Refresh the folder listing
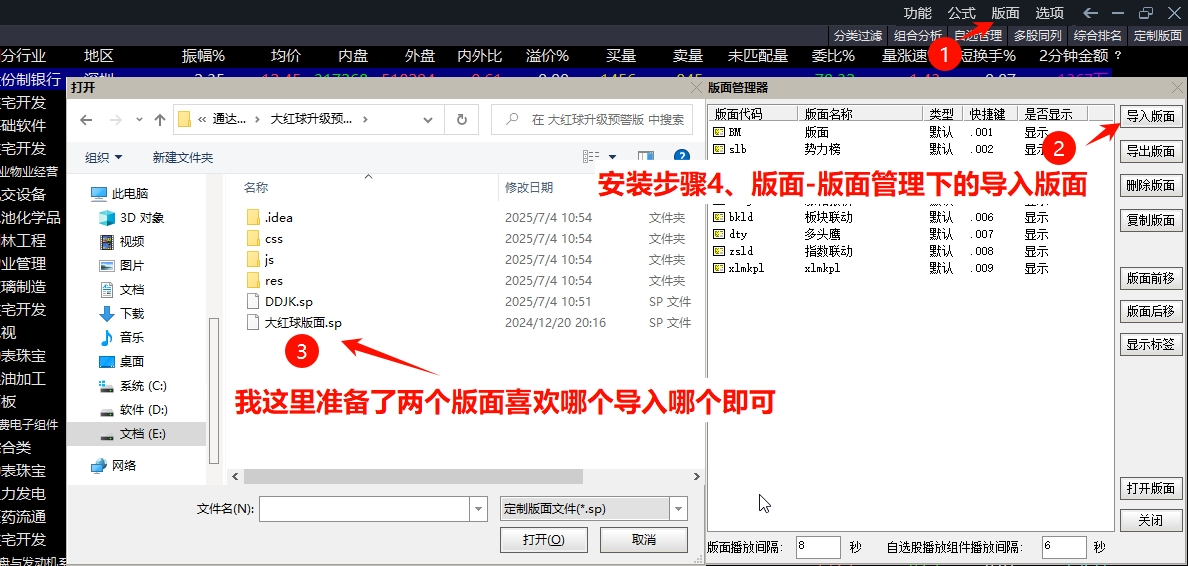This screenshot has width=1188, height=566. click(x=461, y=120)
